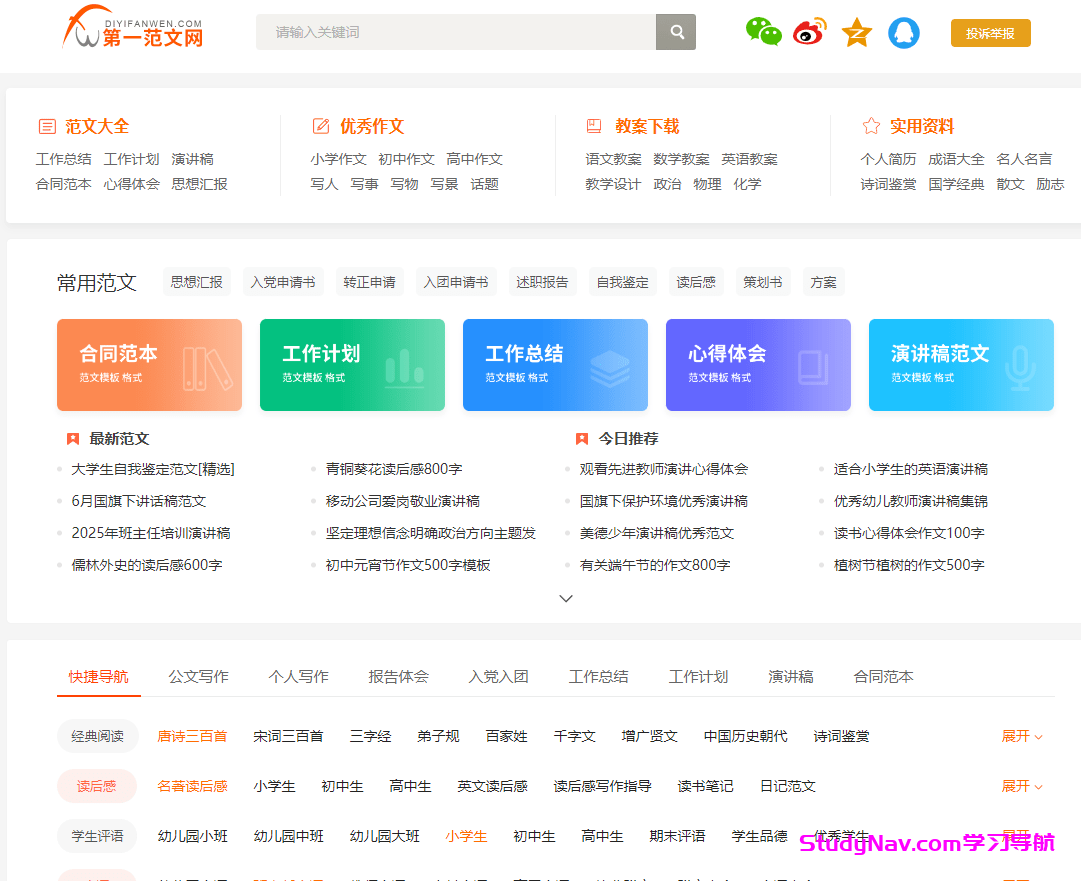Screen dimensions: 1081x881
Task: Click the book icon beside 教案下载
Action: pyautogui.click(x=594, y=125)
